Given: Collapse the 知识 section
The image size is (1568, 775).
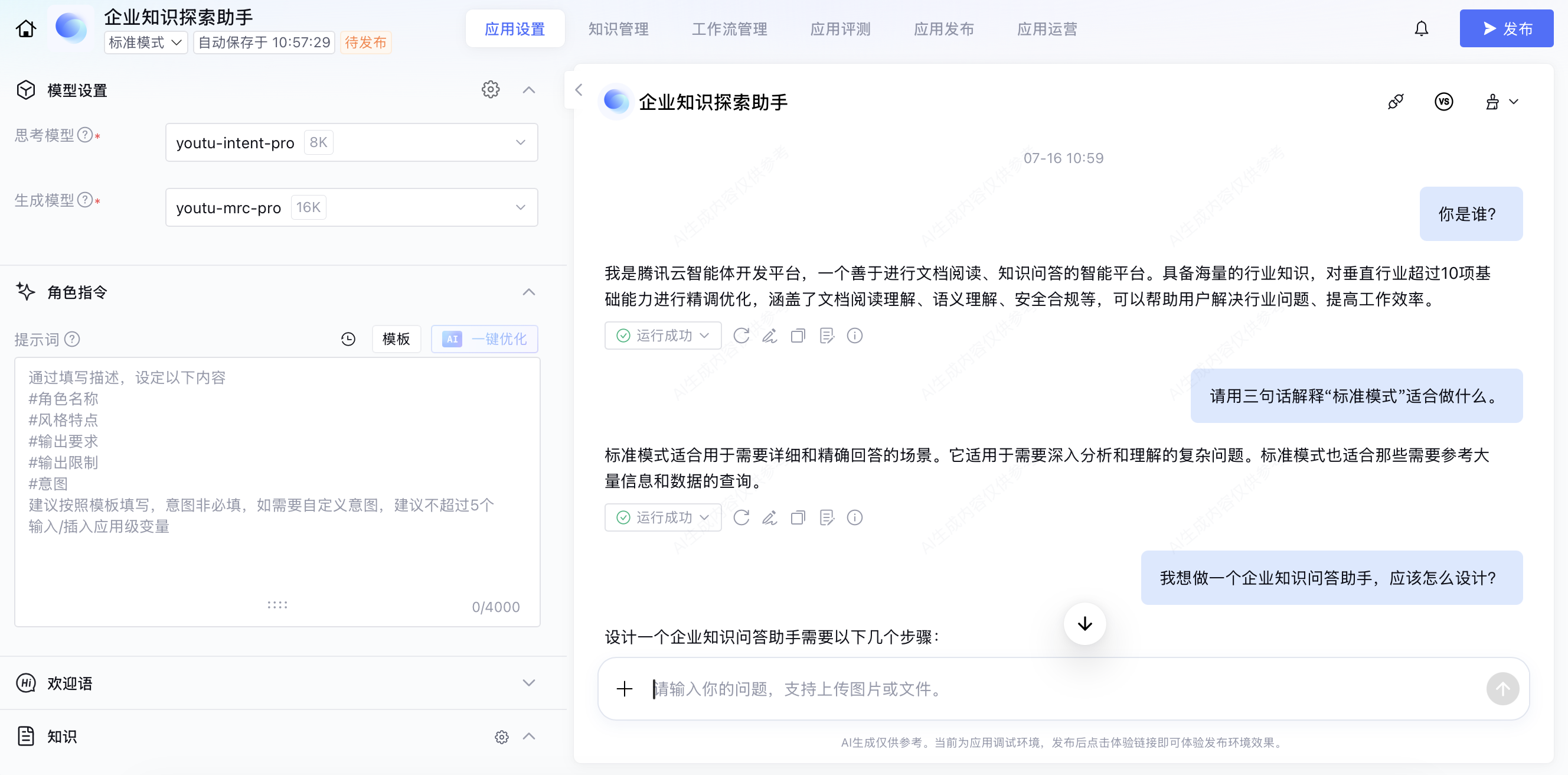Looking at the screenshot, I should (x=529, y=737).
